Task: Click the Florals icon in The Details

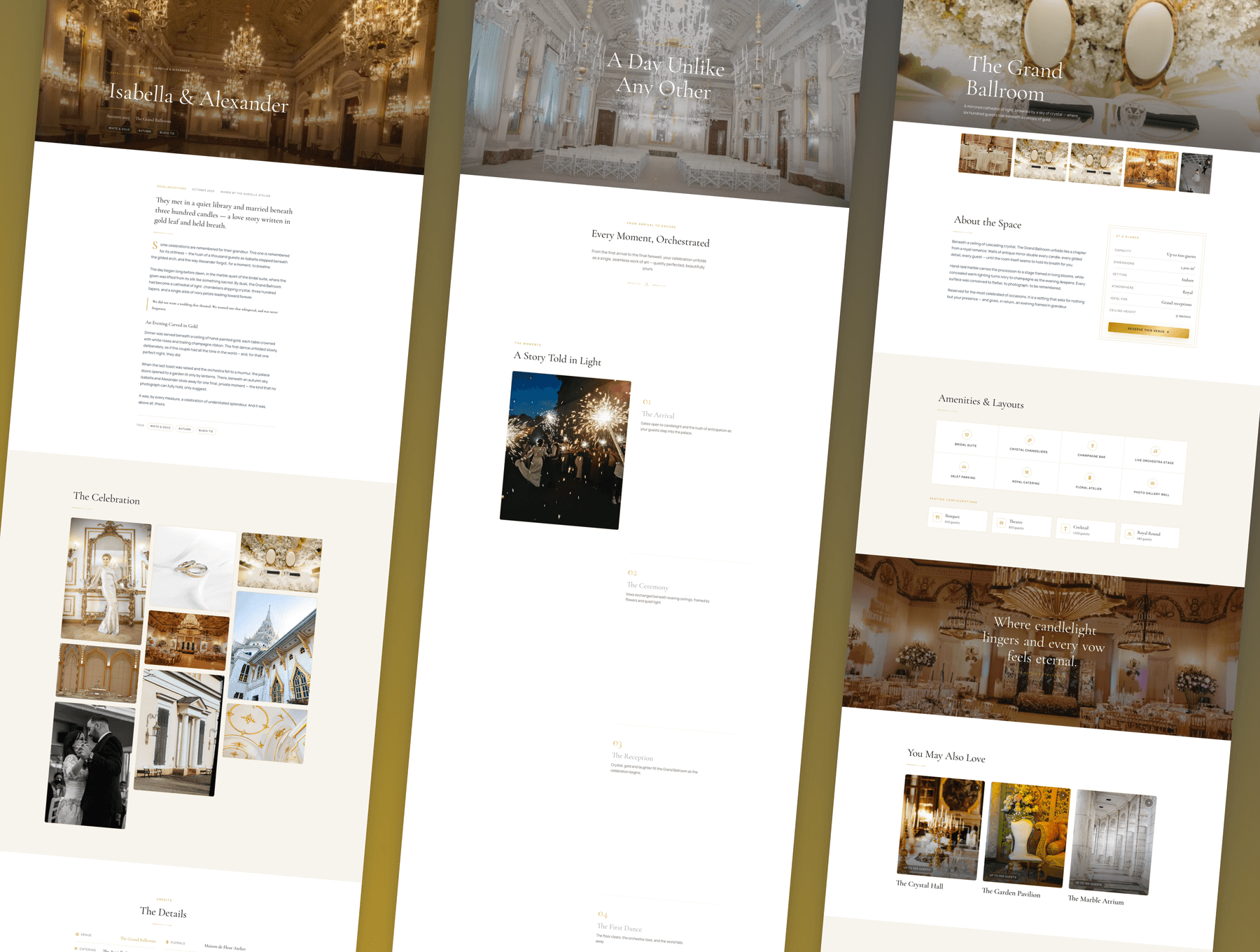Action: coord(167,942)
